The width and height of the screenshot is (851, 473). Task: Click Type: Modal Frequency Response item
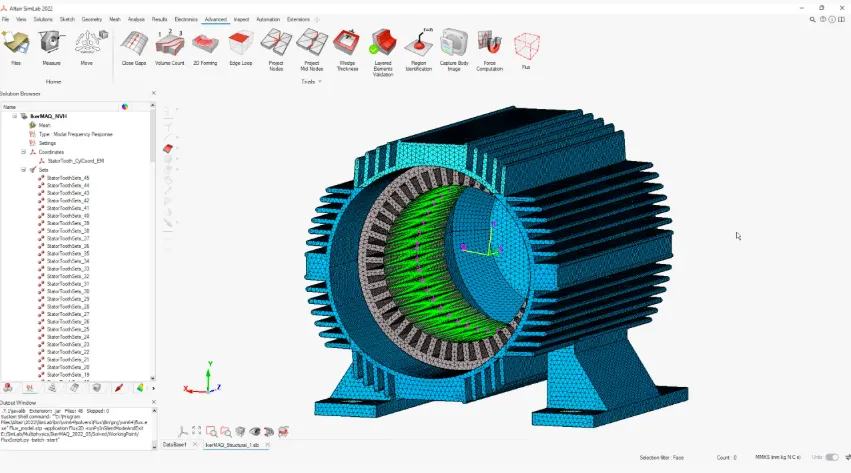[75, 134]
